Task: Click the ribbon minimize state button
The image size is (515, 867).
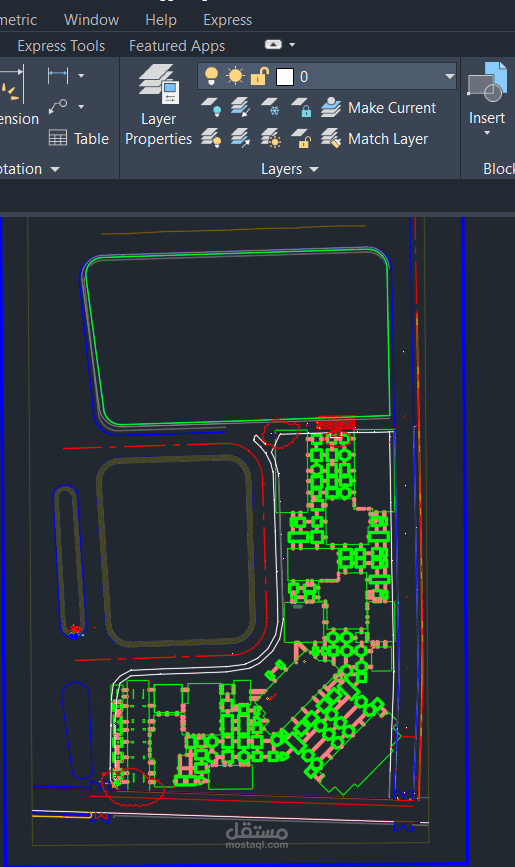Action: tap(273, 45)
